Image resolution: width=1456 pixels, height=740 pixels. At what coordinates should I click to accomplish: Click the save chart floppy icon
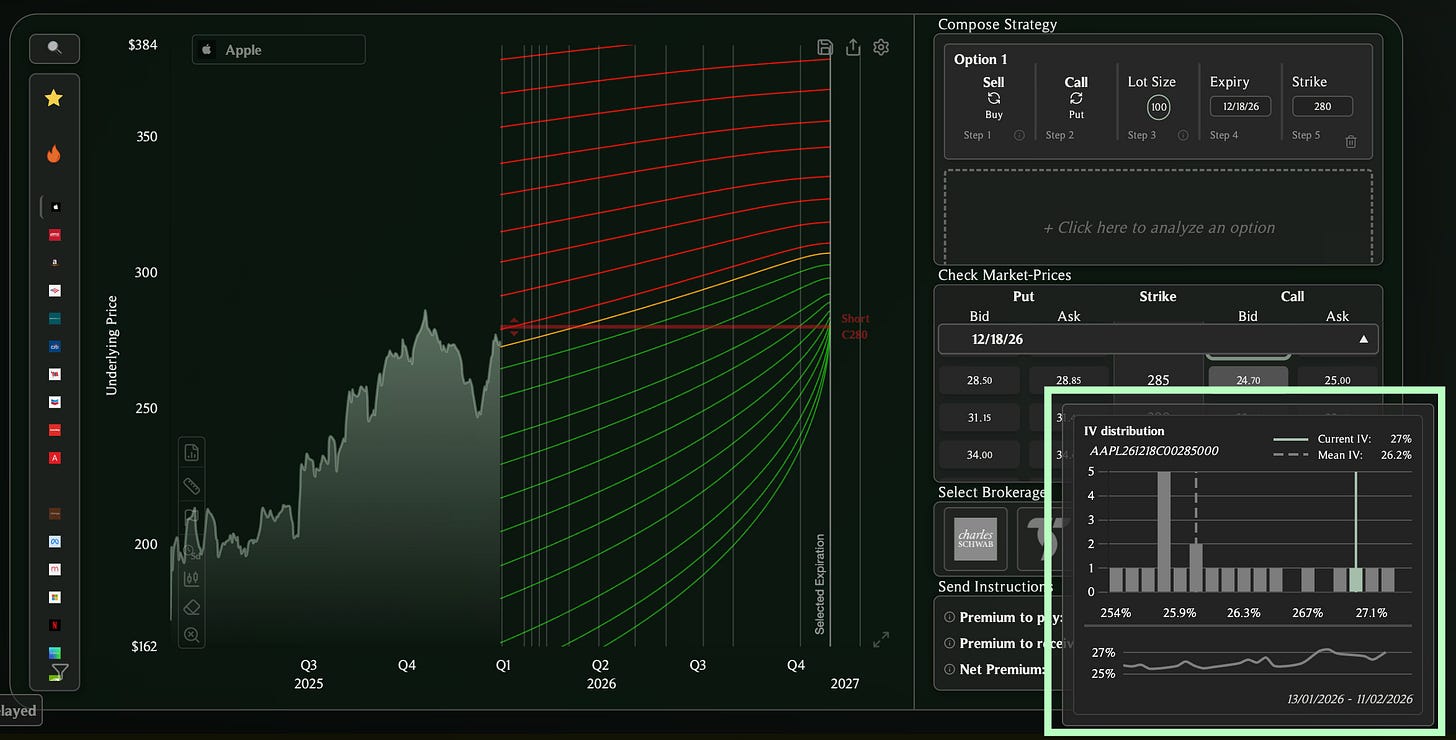pyautogui.click(x=825, y=47)
